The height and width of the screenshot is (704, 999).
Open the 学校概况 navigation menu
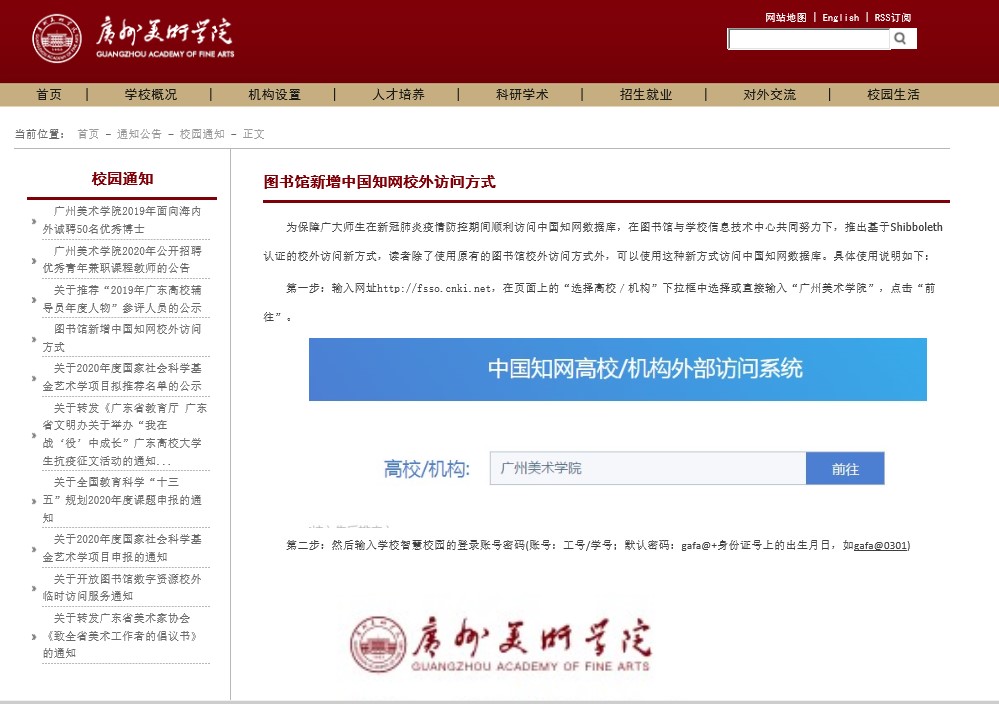point(150,95)
